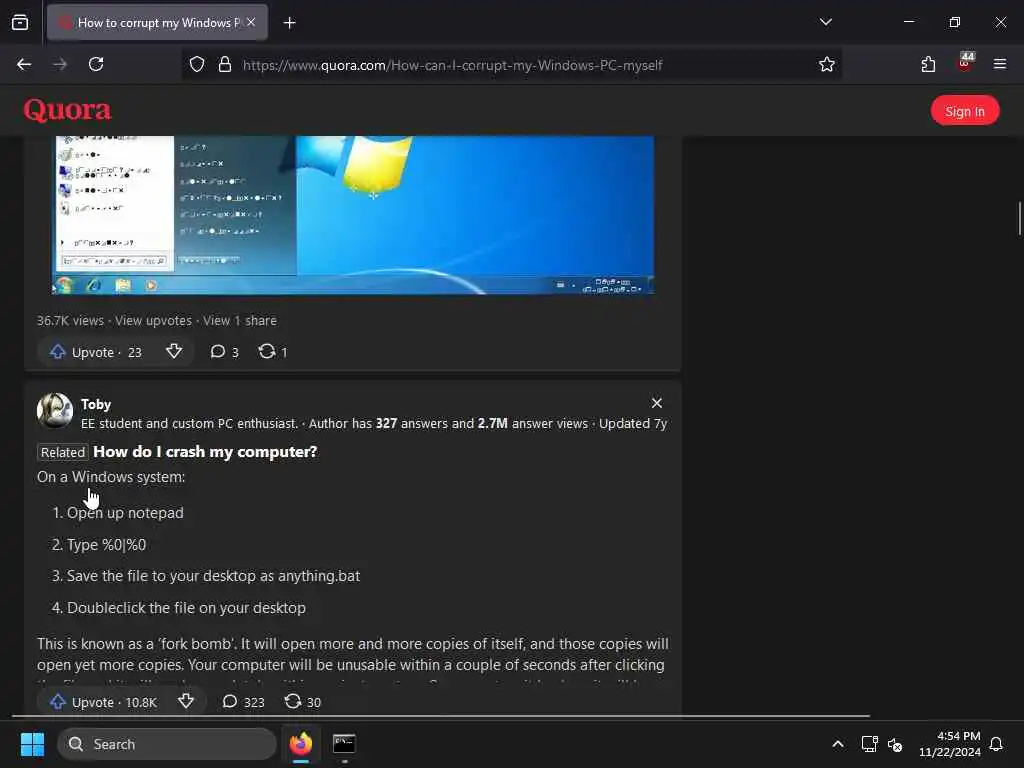The width and height of the screenshot is (1024, 768).
Task: Go back one page with the back arrow
Action: [24, 64]
